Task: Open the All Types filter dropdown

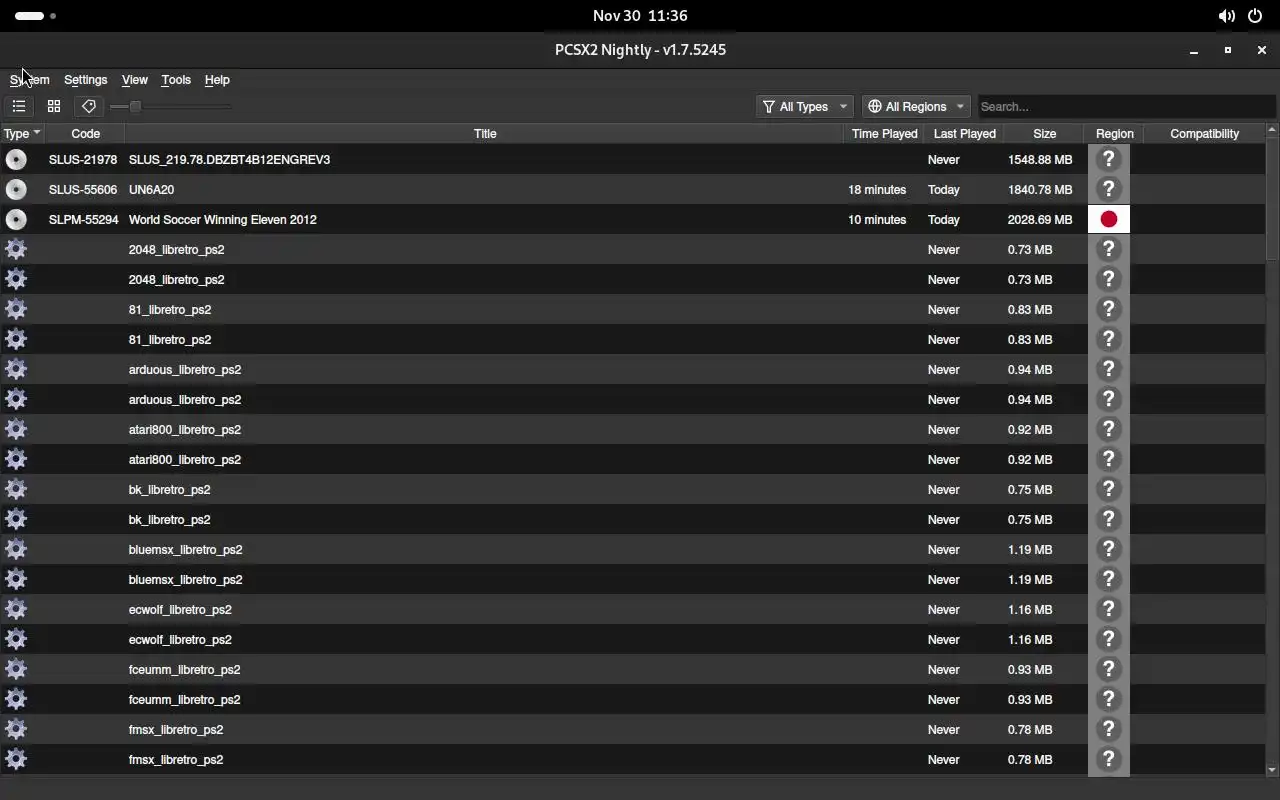Action: [804, 106]
